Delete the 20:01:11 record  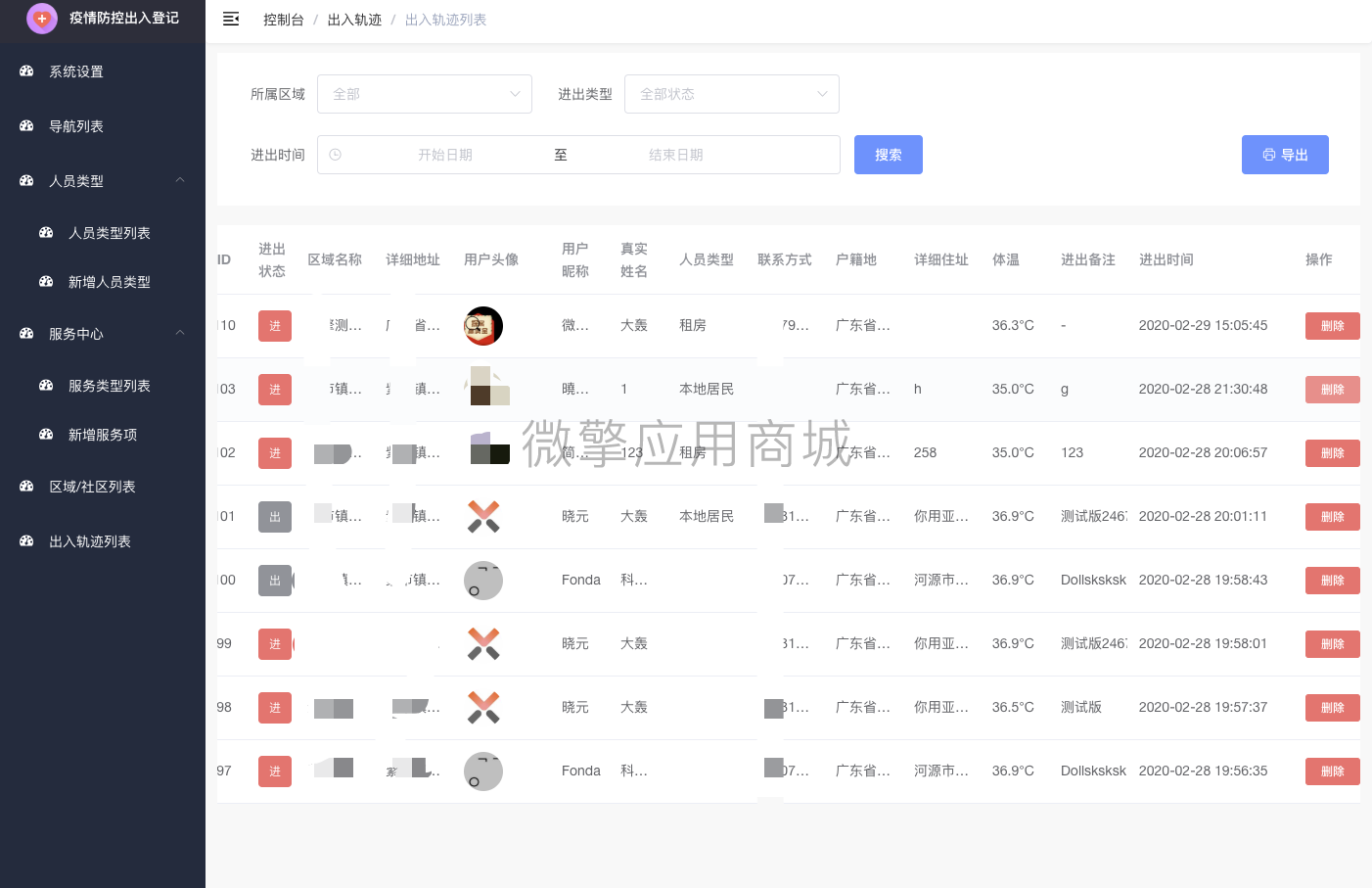point(1332,517)
